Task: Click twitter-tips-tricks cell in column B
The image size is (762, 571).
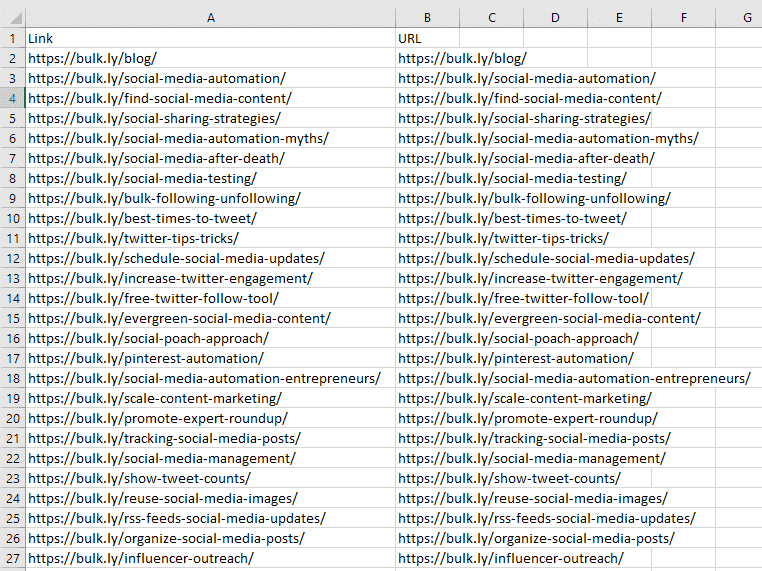Action: [x=503, y=238]
